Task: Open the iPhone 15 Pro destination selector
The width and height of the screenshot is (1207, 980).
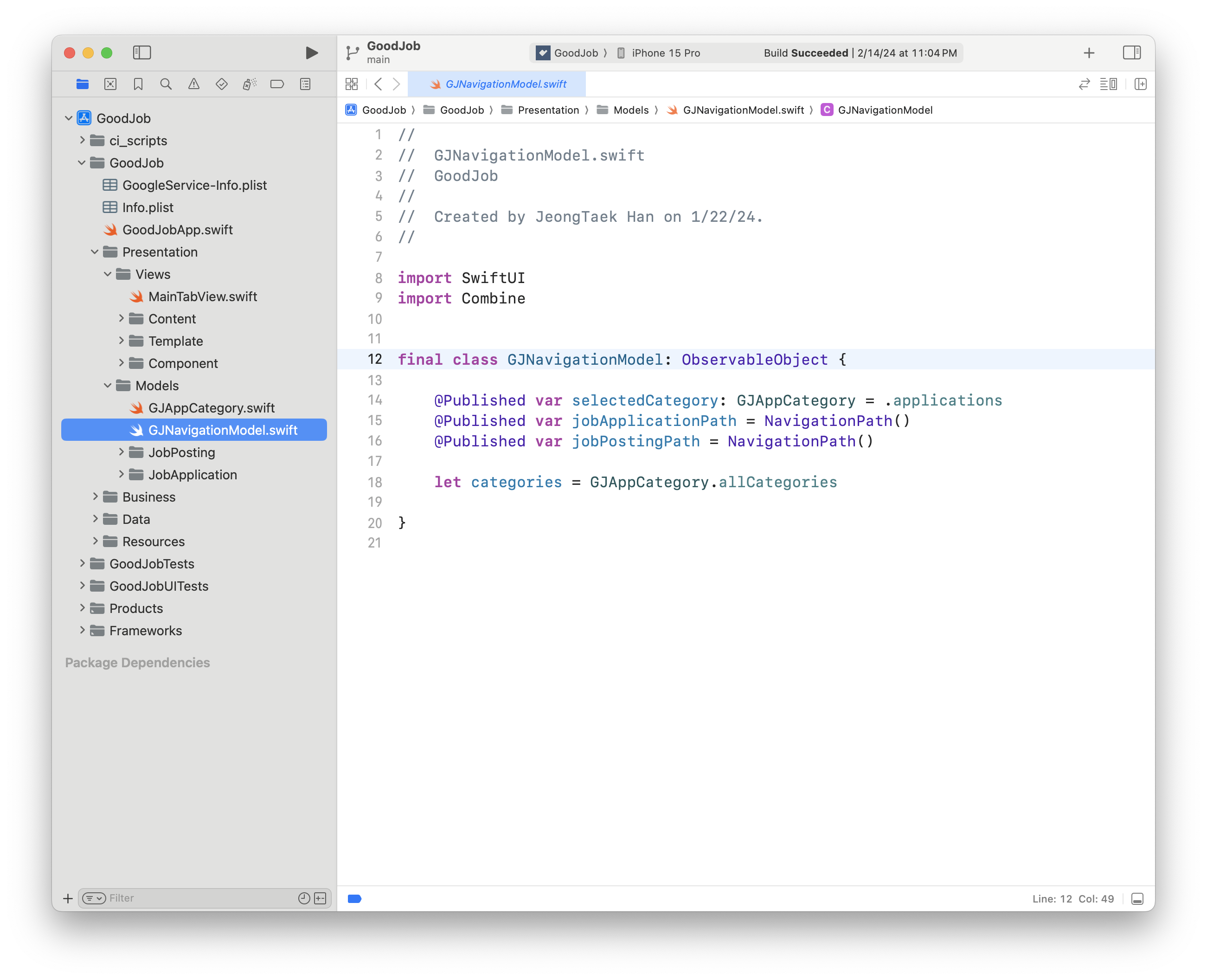Action: (665, 53)
